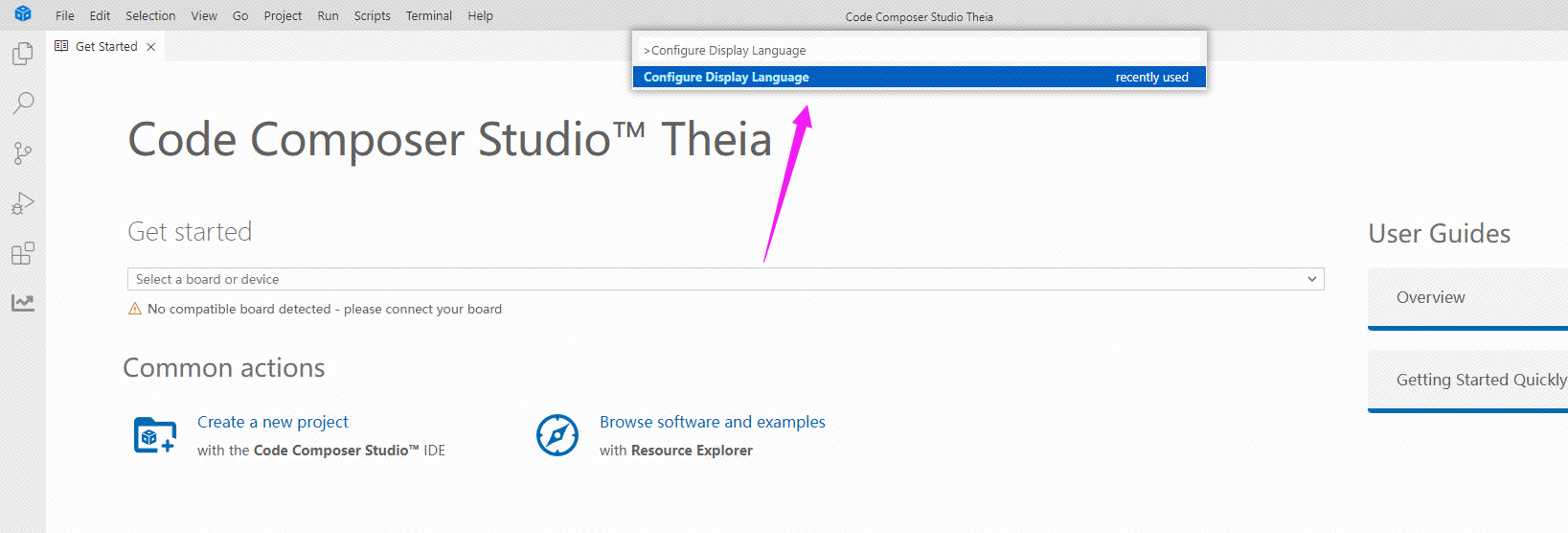Click the command palette input field
The width and height of the screenshot is (1568, 533).
[x=920, y=50]
